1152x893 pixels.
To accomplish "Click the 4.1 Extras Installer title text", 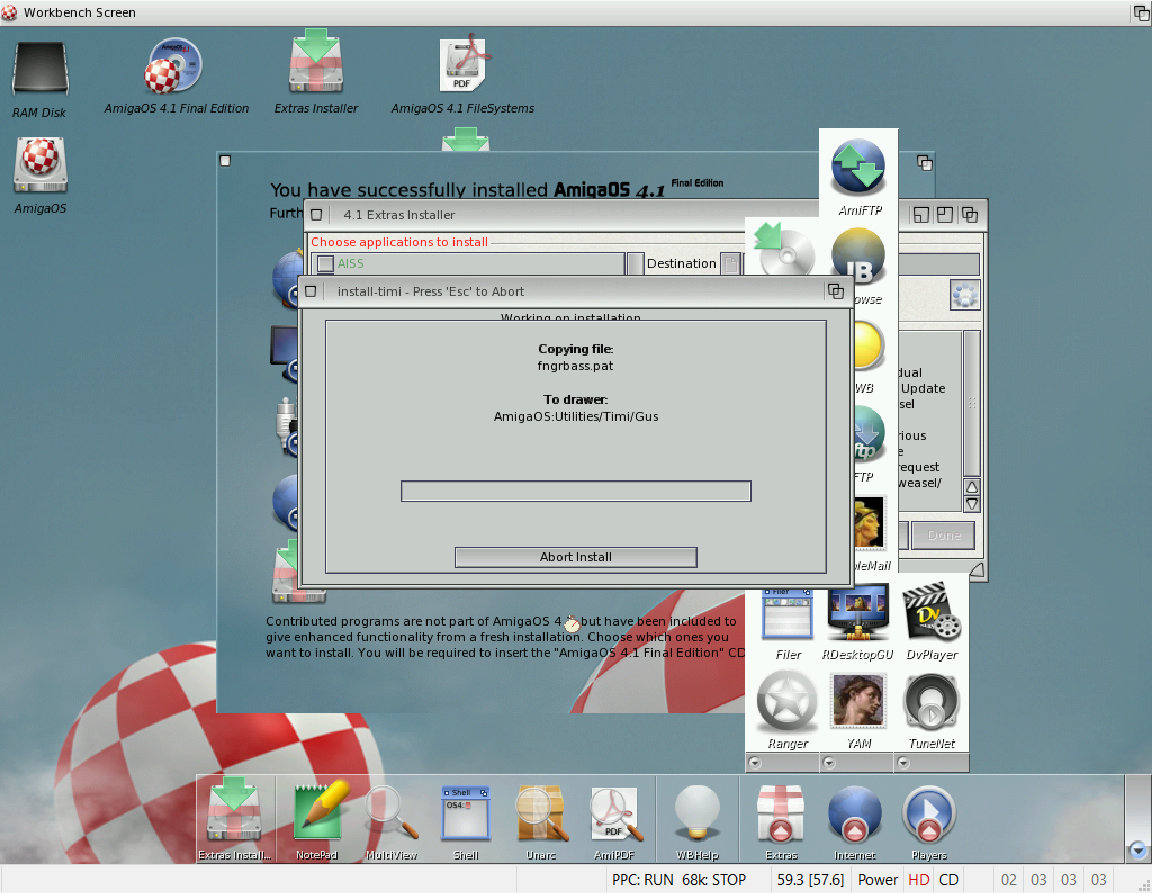I will (399, 215).
